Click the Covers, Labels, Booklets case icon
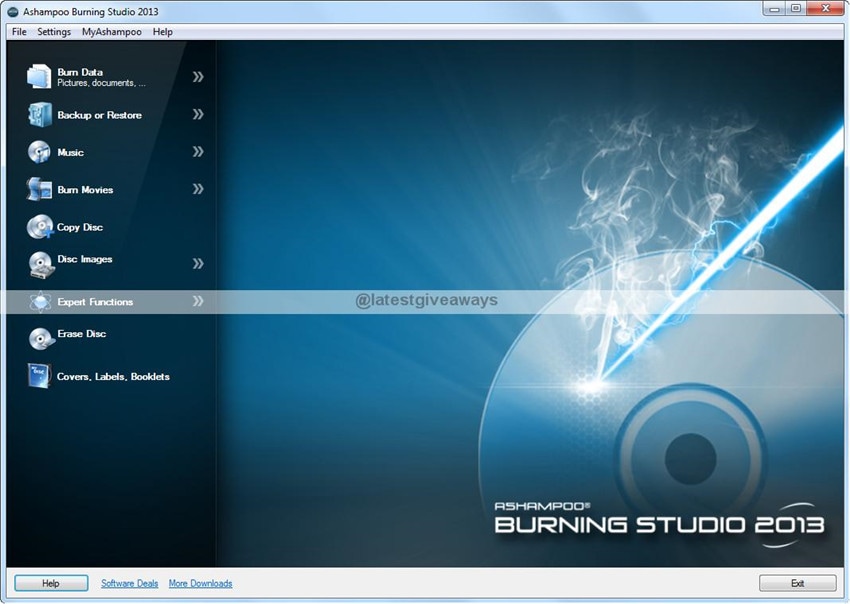Image resolution: width=850 pixels, height=604 pixels. 39,376
